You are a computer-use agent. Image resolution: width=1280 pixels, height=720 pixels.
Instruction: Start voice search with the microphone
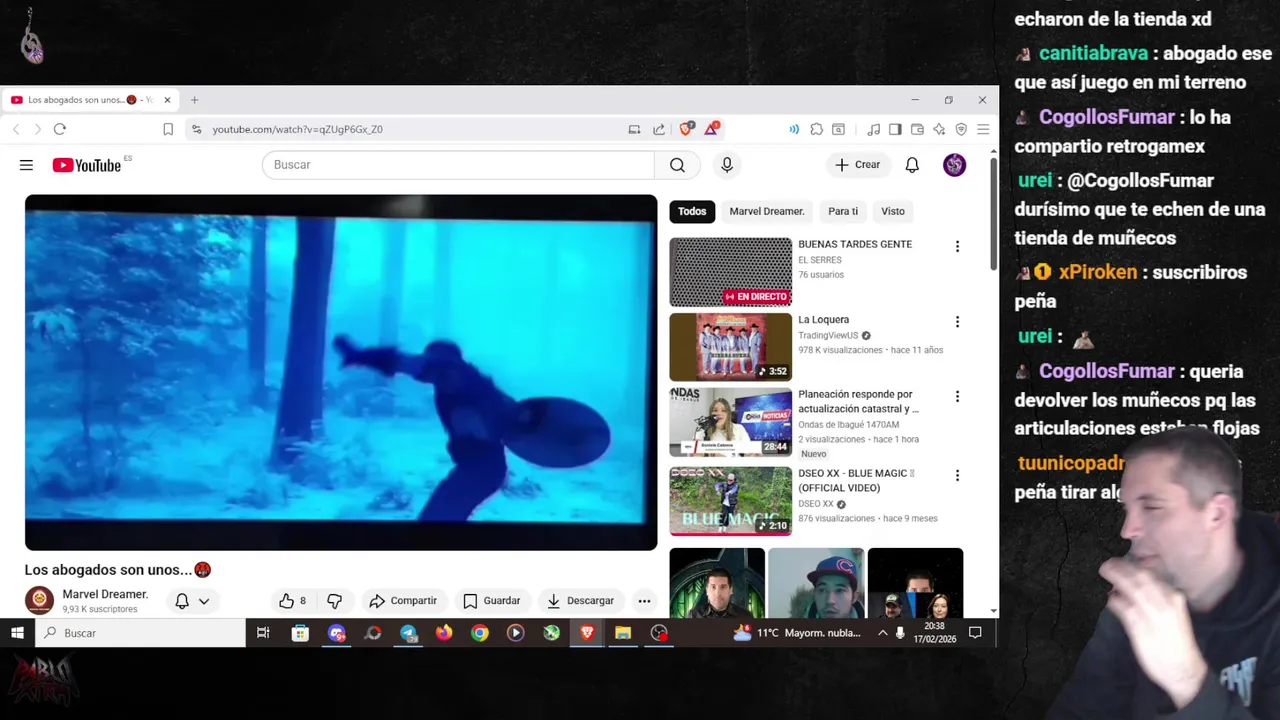click(727, 165)
